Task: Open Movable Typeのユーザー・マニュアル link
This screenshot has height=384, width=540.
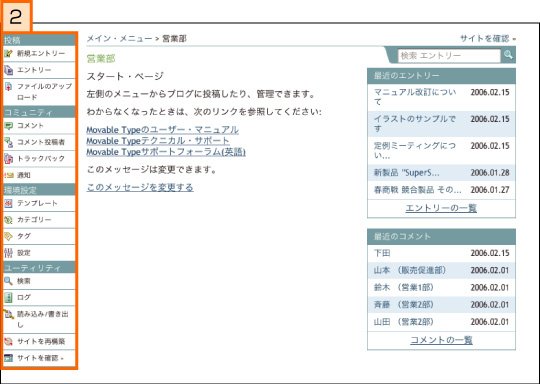Action: tap(162, 130)
